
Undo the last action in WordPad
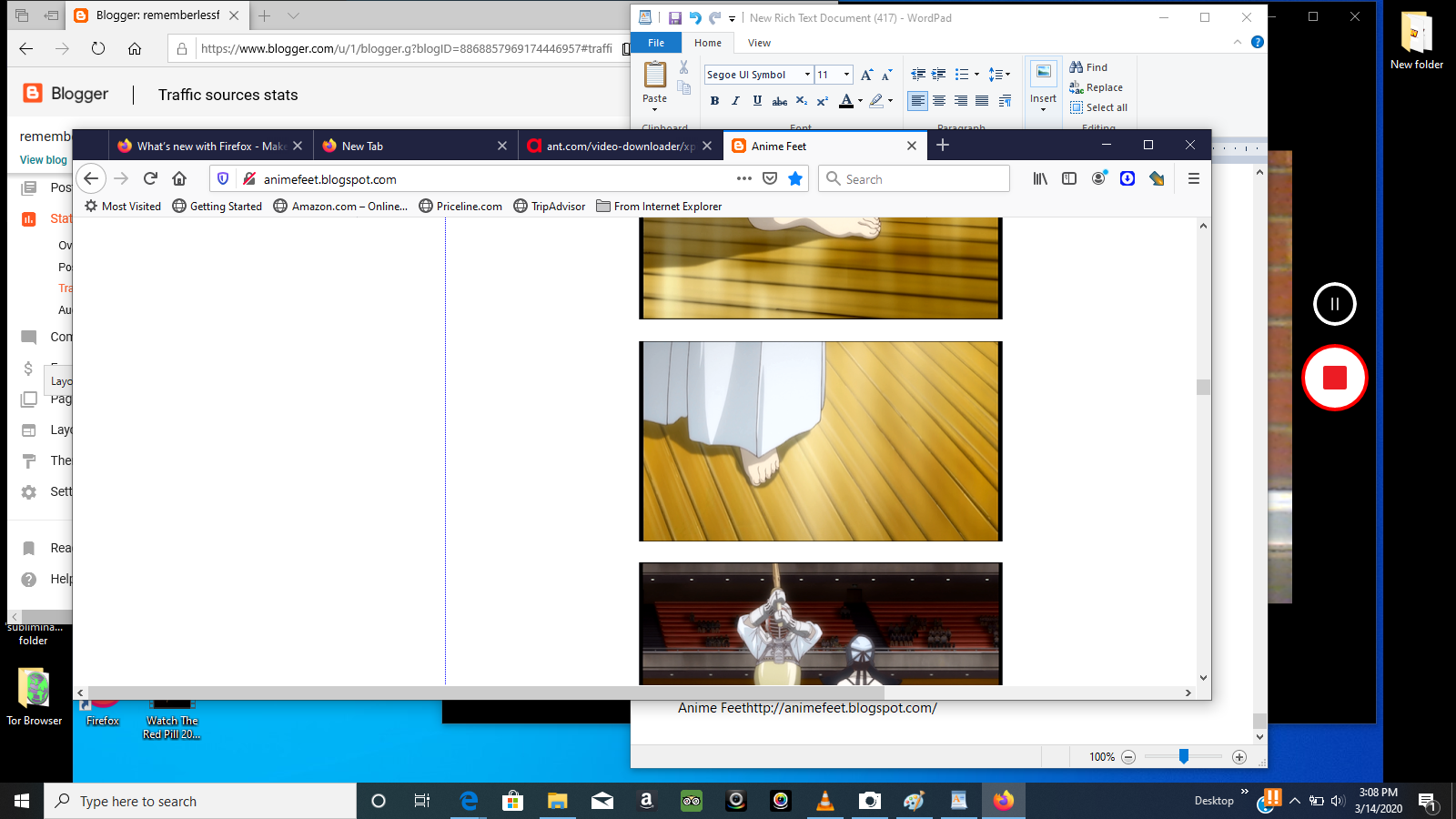[x=695, y=18]
